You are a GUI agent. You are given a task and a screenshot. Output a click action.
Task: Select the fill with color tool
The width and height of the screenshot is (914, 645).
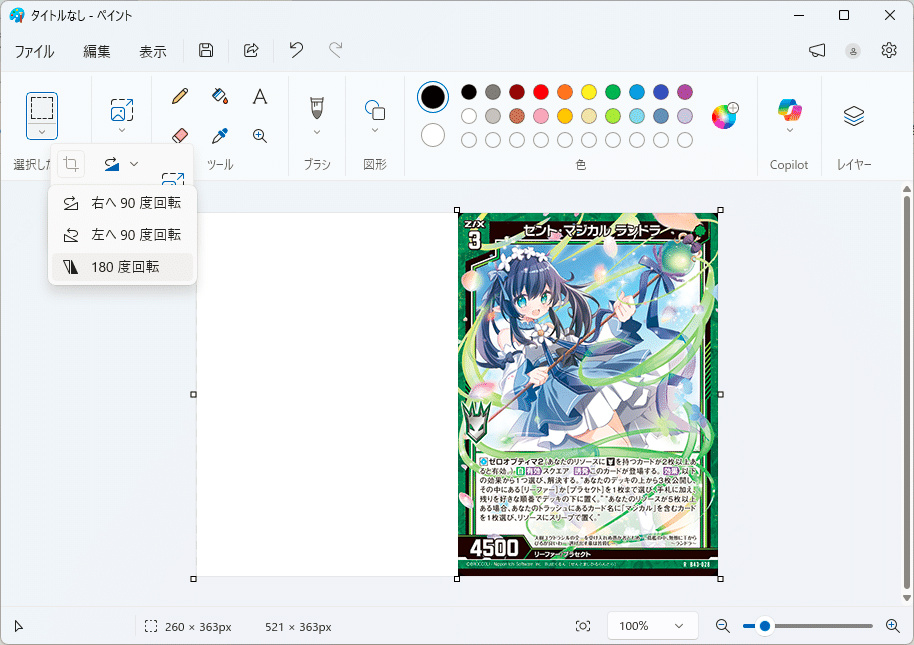click(220, 96)
